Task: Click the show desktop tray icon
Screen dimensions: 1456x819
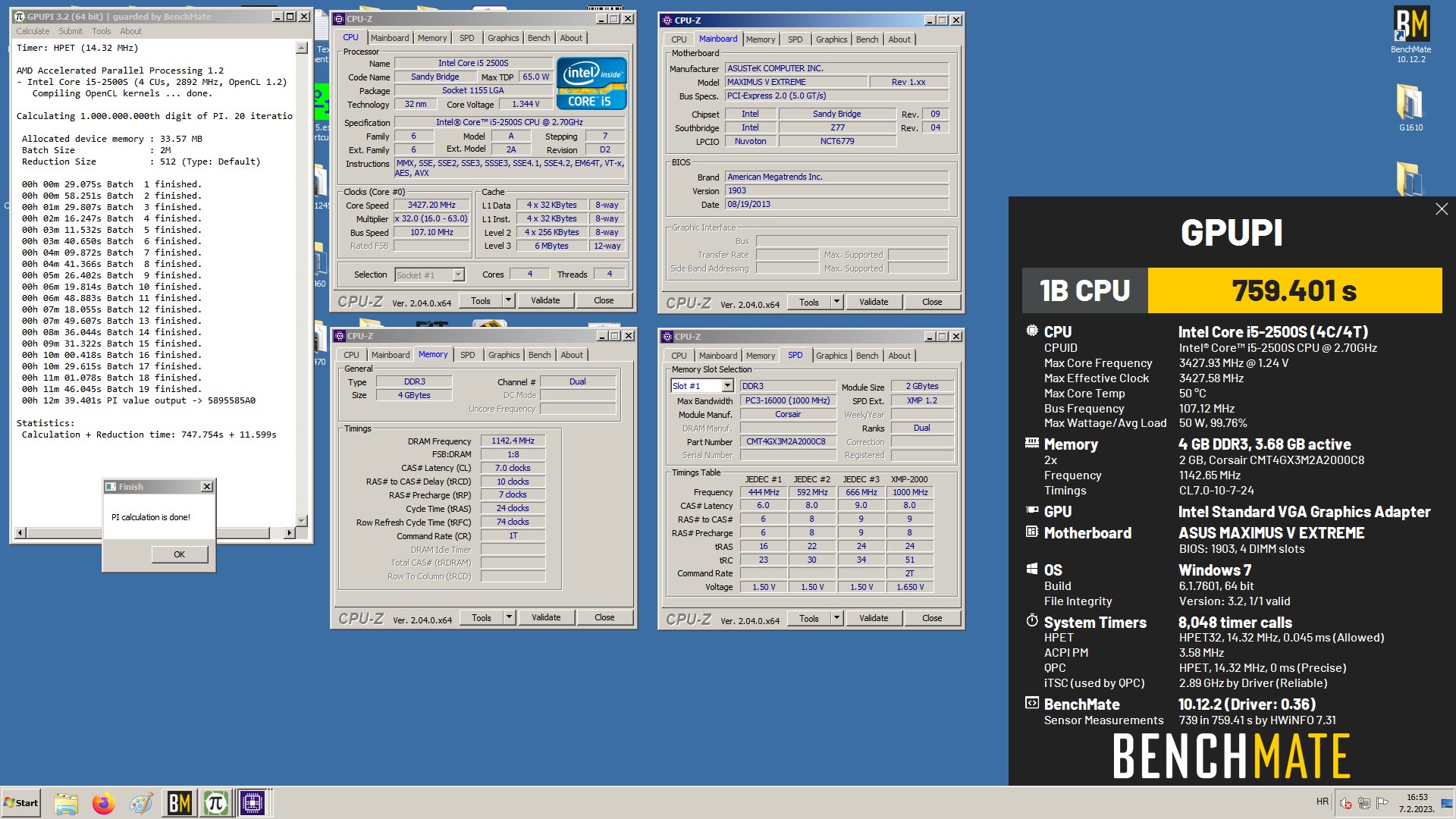Action: point(1446,803)
